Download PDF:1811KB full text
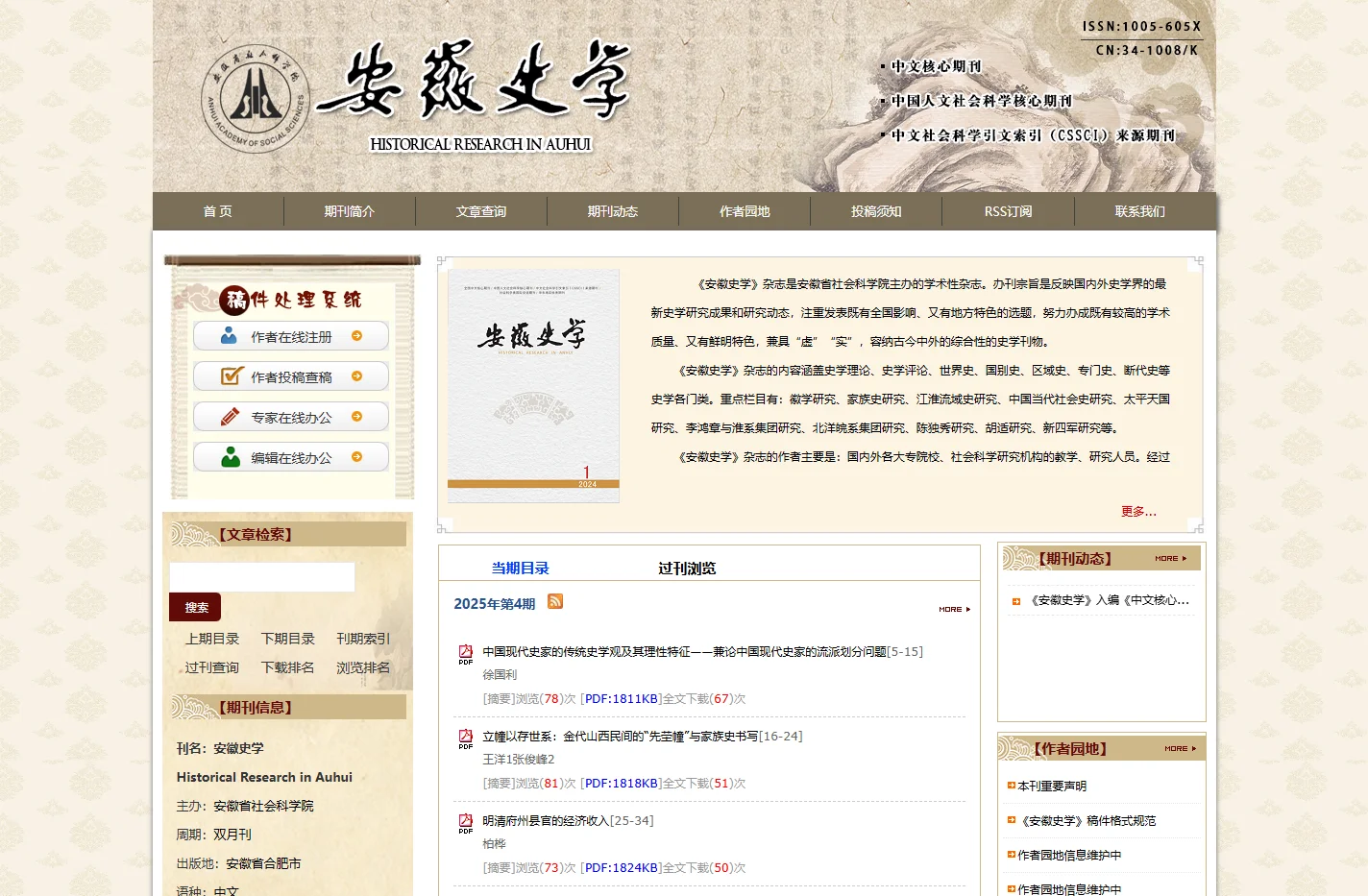1368x896 pixels. tap(621, 699)
